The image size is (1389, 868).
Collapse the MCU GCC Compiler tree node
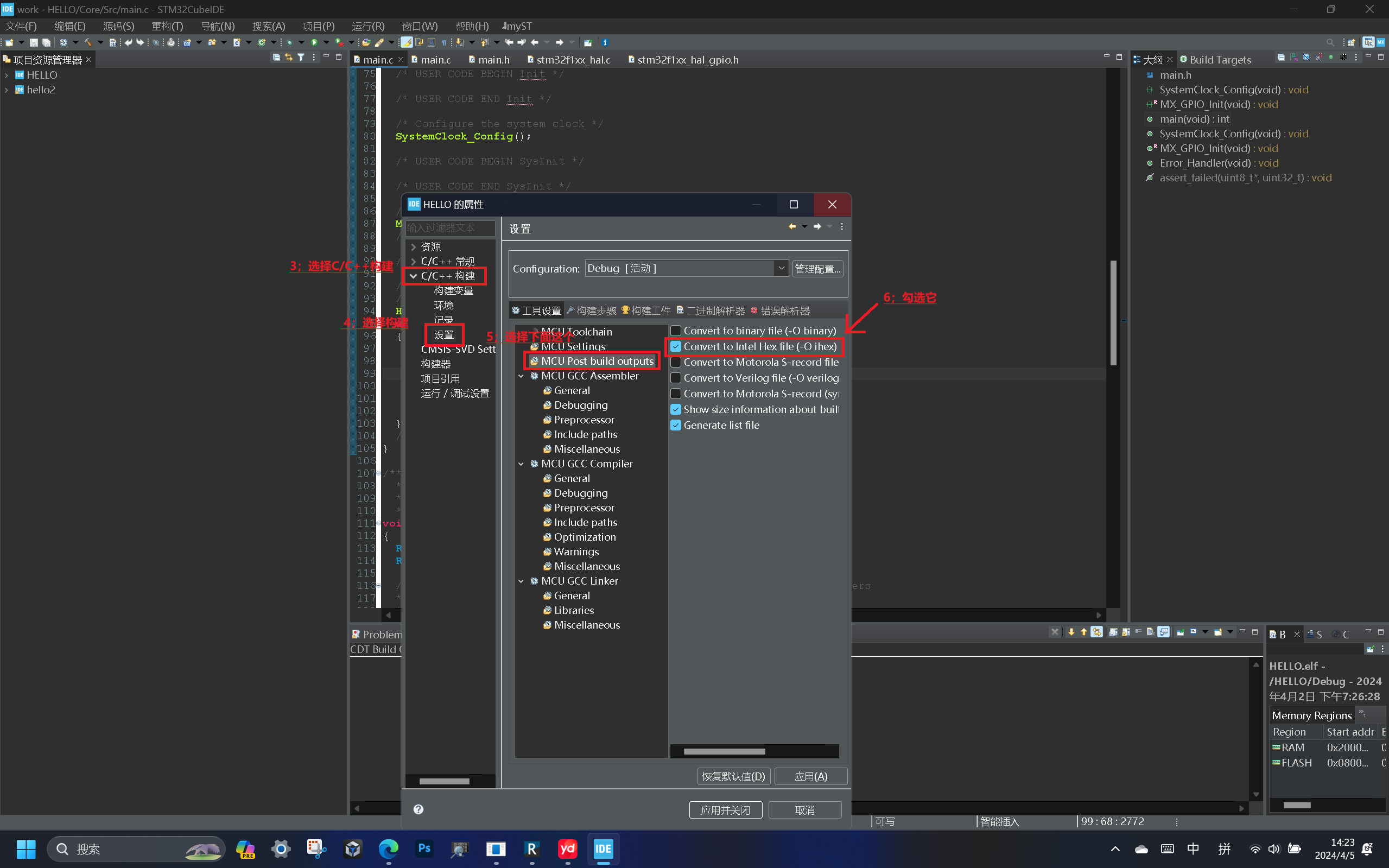521,464
